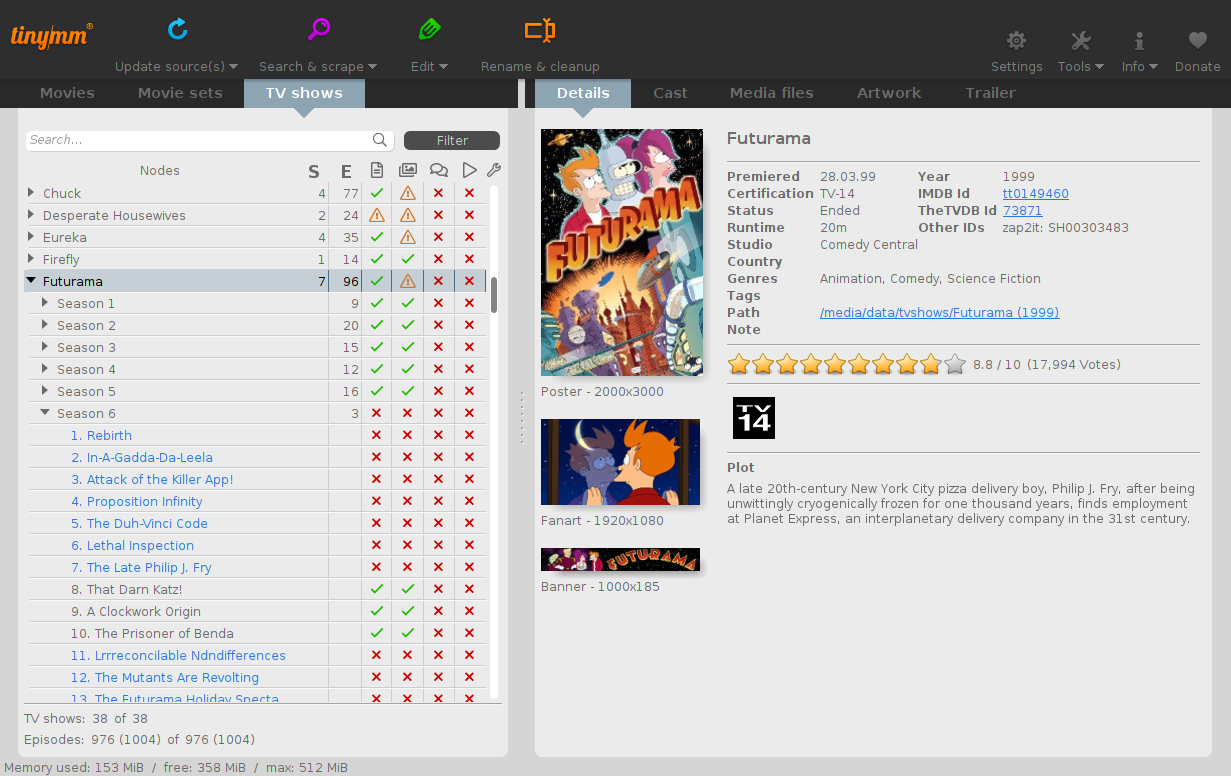
Task: Click the wrench column settings icon
Action: (494, 171)
